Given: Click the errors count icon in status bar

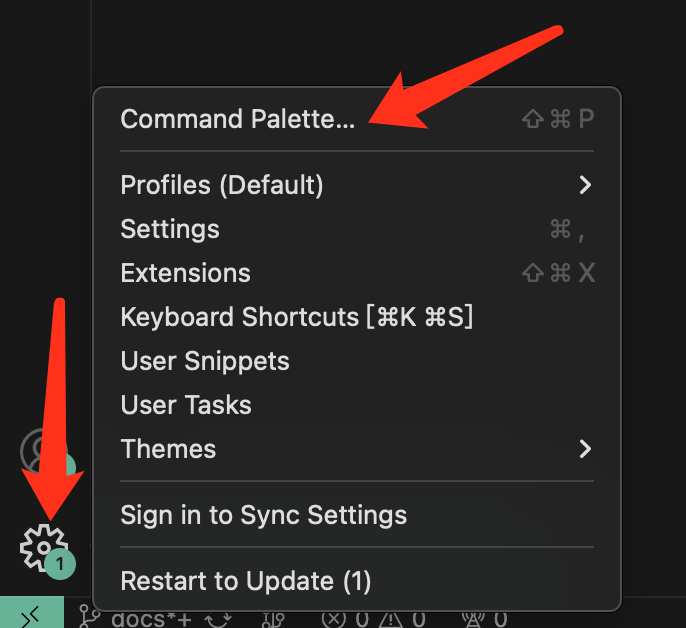Looking at the screenshot, I should tap(333, 620).
